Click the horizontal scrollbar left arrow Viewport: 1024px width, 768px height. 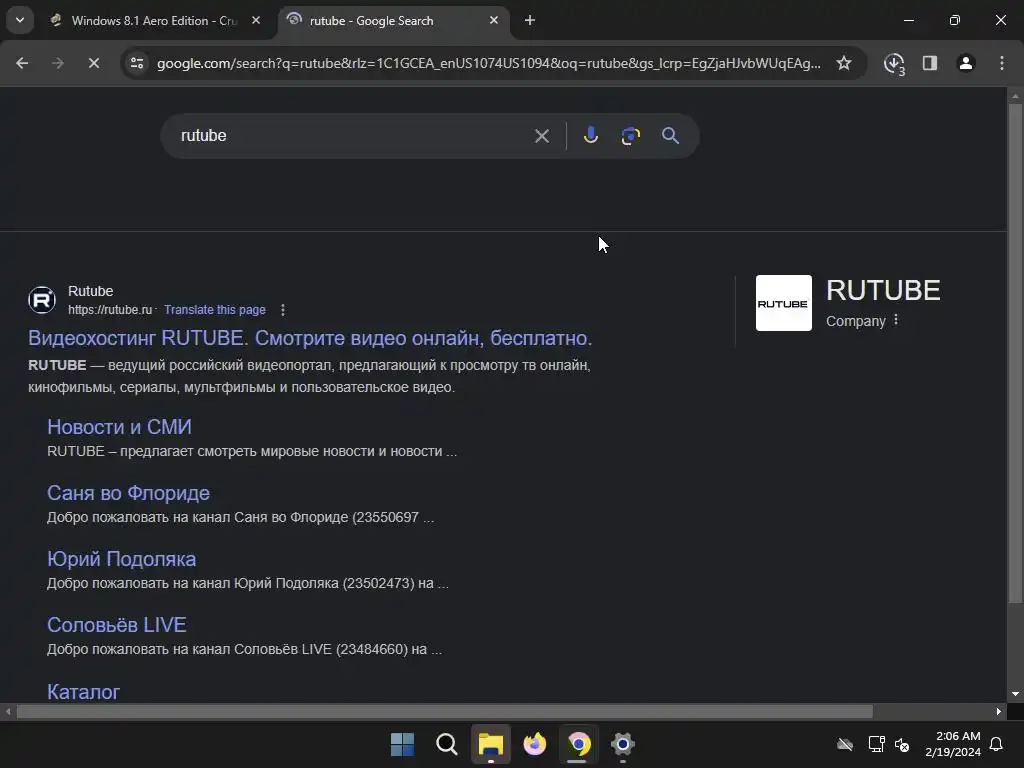coord(8,712)
